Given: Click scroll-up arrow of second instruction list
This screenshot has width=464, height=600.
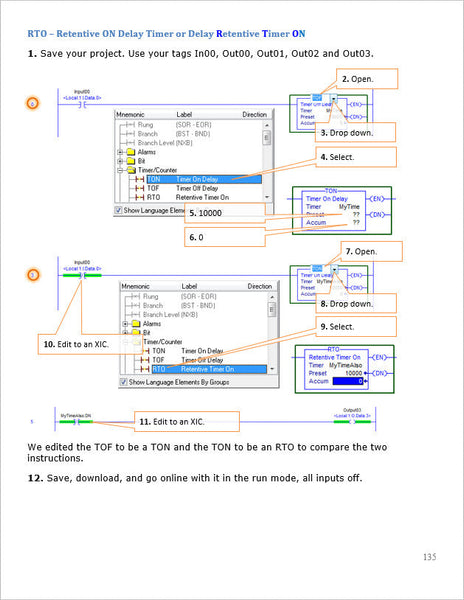Looking at the screenshot, I should coord(272,297).
